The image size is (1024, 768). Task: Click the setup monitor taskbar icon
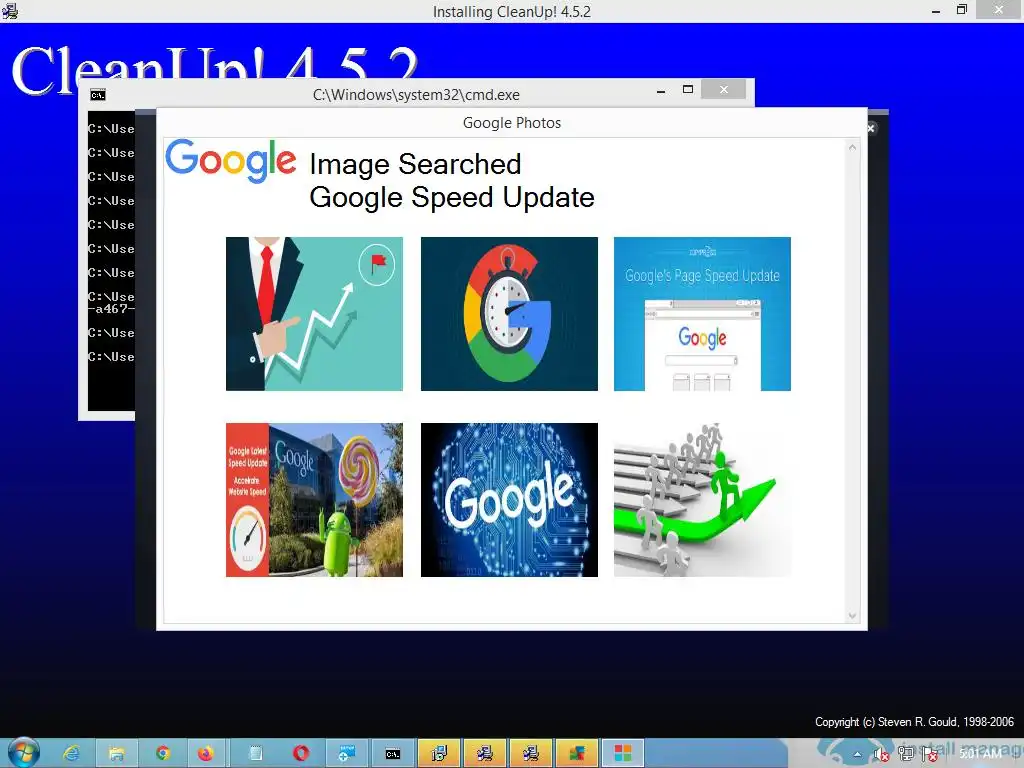tap(347, 754)
